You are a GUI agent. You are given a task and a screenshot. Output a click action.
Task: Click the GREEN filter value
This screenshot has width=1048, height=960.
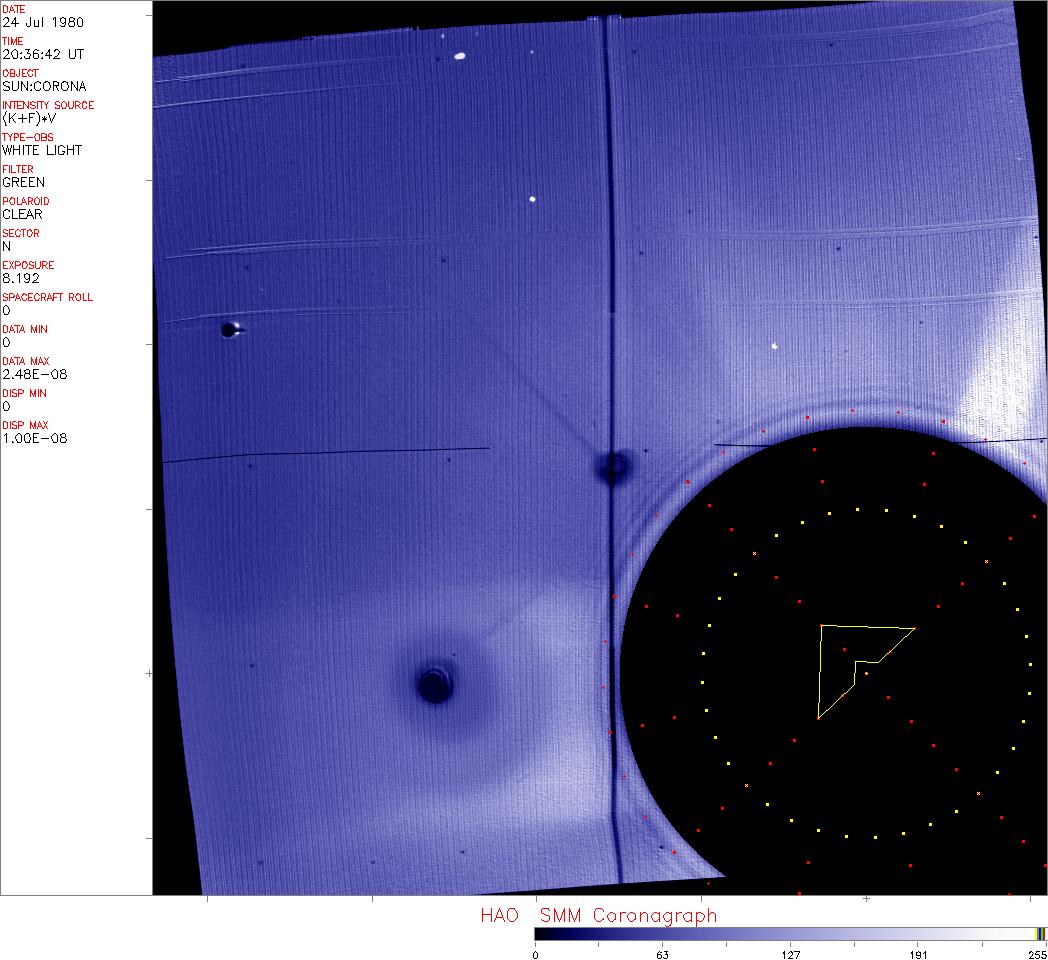(23, 182)
